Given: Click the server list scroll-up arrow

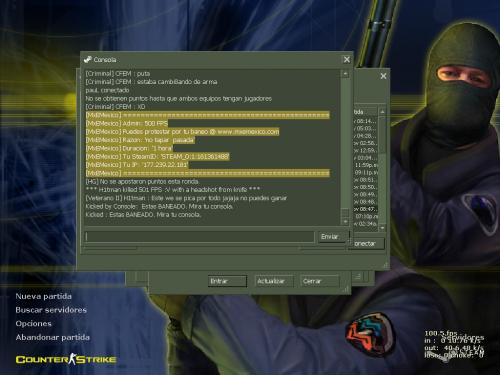Looking at the screenshot, I should (382, 112).
